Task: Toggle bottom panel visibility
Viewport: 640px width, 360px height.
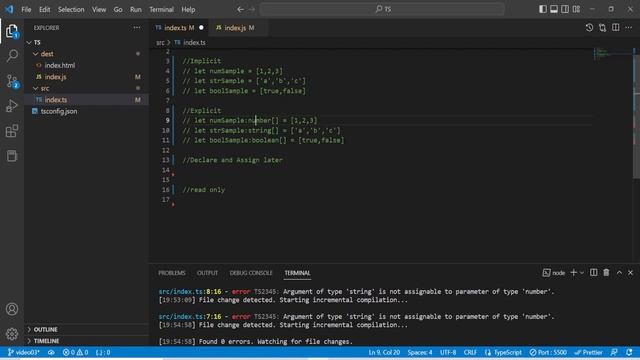Action: [x=554, y=9]
